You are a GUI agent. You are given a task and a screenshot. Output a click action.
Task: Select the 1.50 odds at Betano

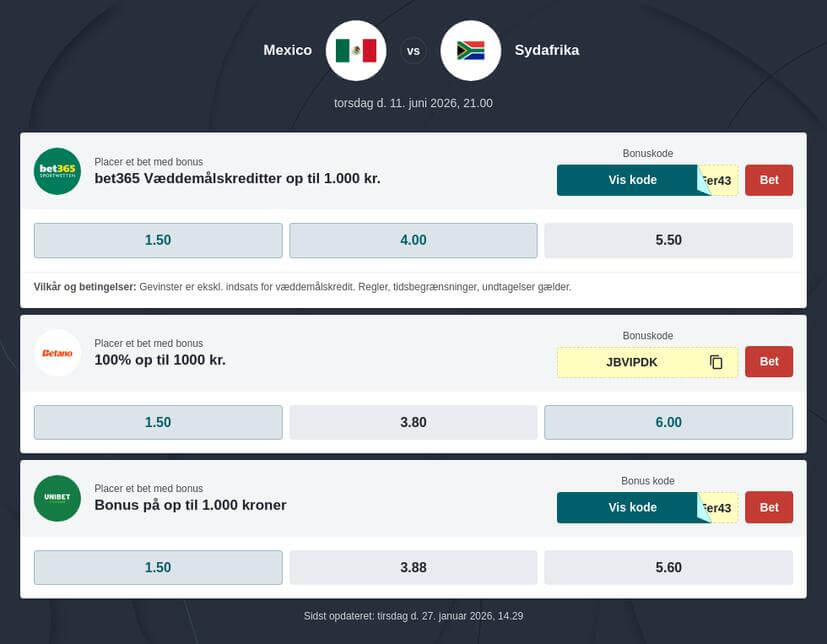point(157,422)
